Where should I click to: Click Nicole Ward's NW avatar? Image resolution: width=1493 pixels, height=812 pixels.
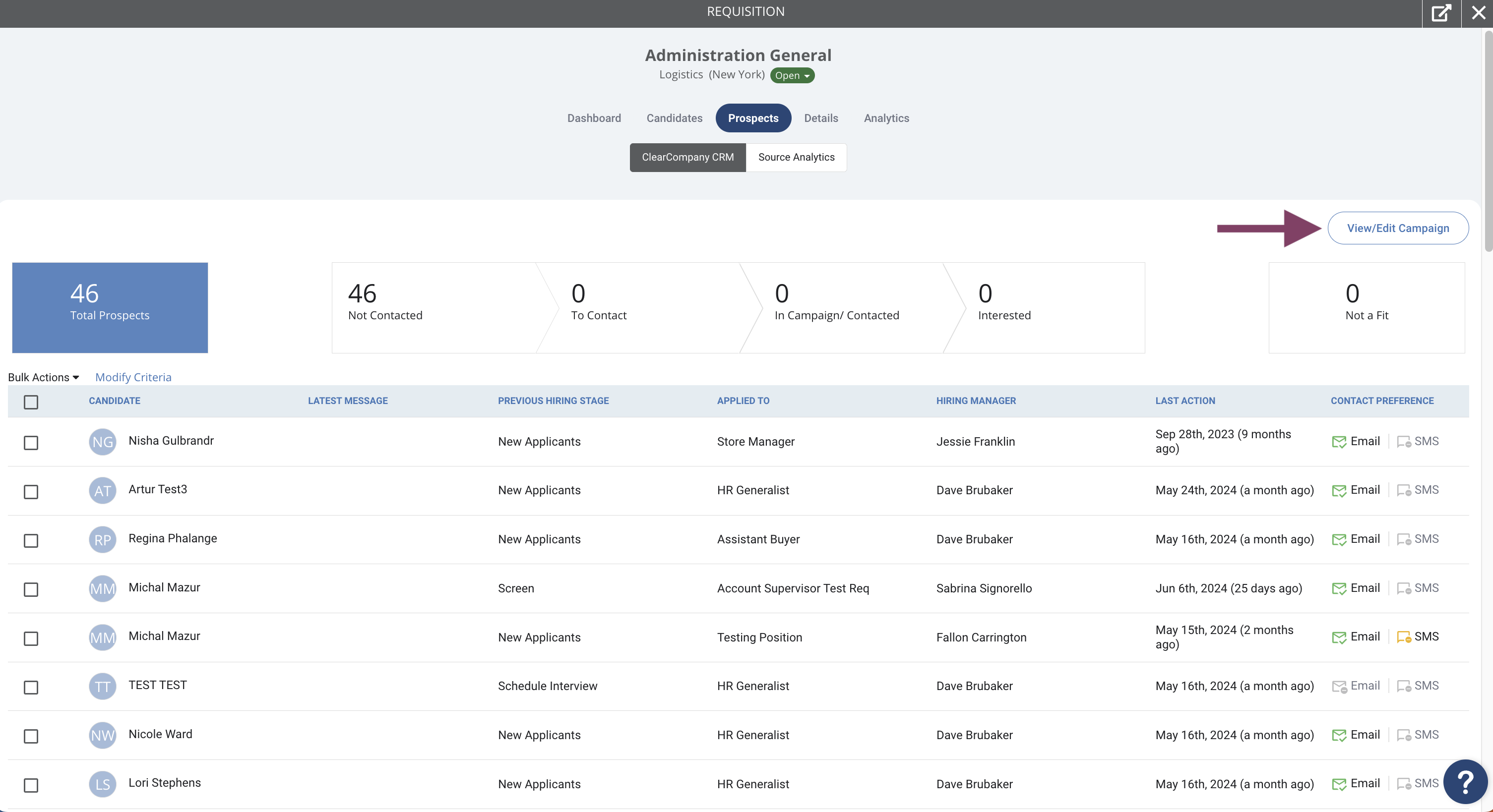tap(103, 736)
